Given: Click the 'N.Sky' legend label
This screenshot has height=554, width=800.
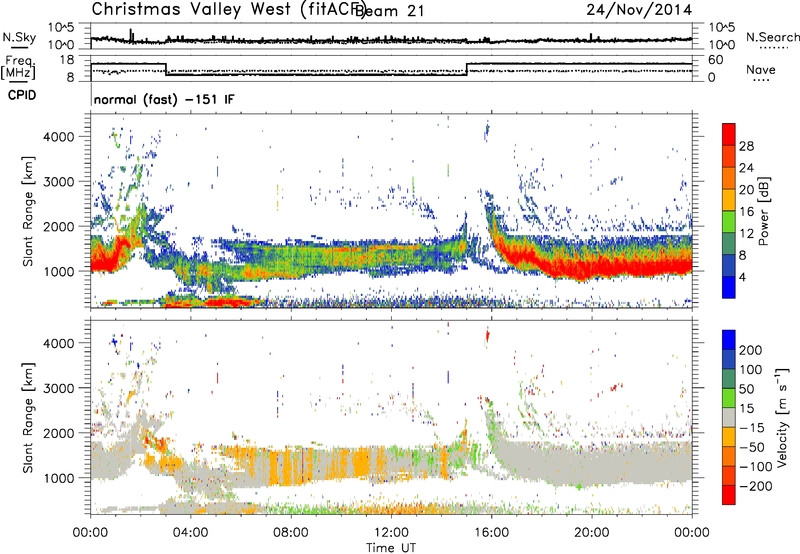Looking at the screenshot, I should point(19,37).
